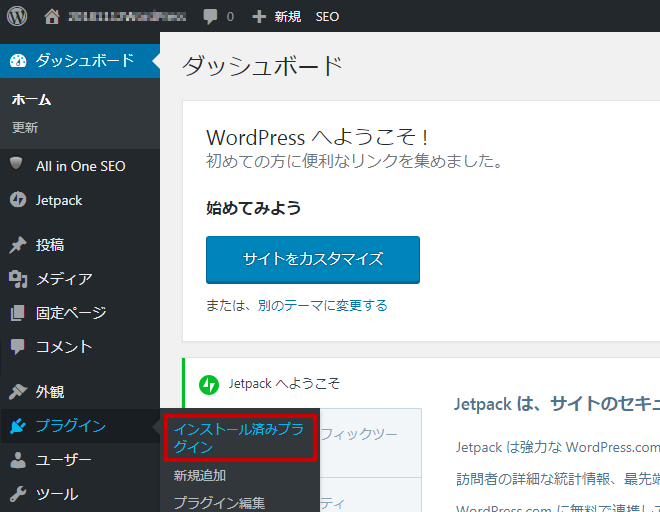Viewport: 660px width, 512px height.
Task: Open the comments bubble icon in admin bar
Action: pos(210,17)
